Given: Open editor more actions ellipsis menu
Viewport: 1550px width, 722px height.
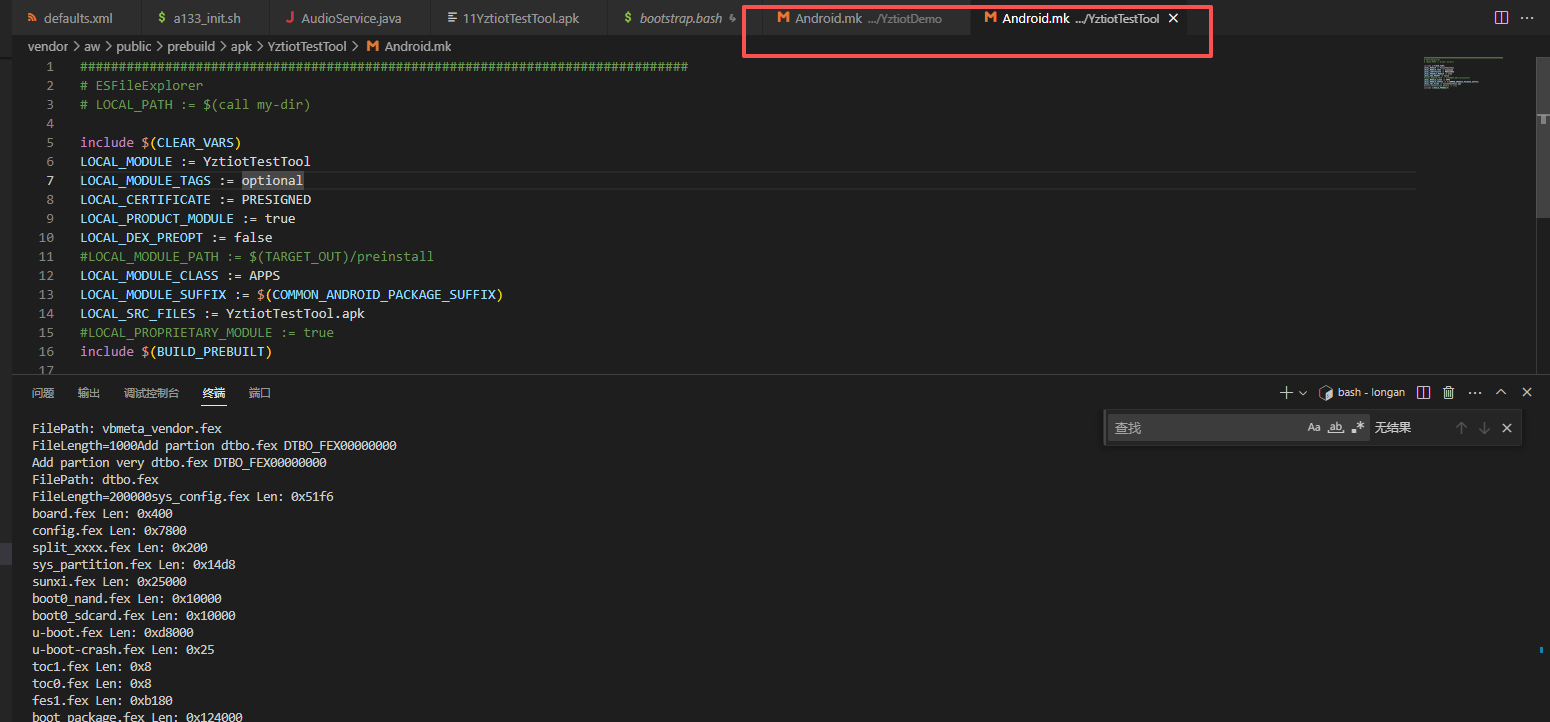Looking at the screenshot, I should [x=1527, y=18].
